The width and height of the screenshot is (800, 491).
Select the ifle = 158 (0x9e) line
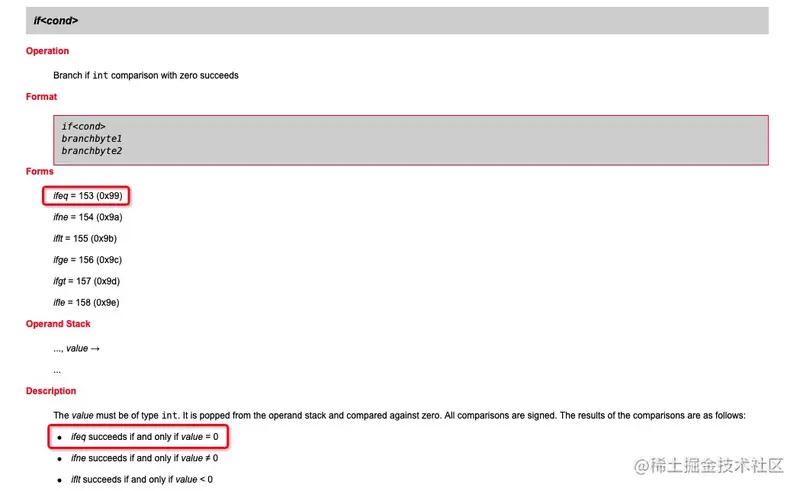coord(86,303)
